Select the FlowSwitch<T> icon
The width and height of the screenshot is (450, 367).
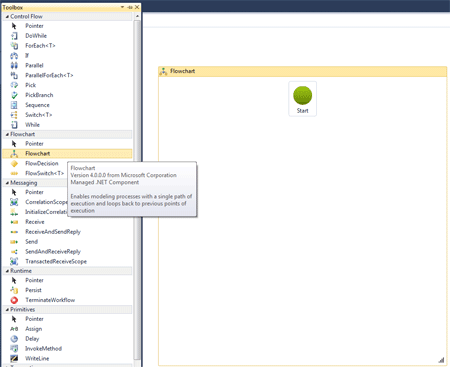14,173
